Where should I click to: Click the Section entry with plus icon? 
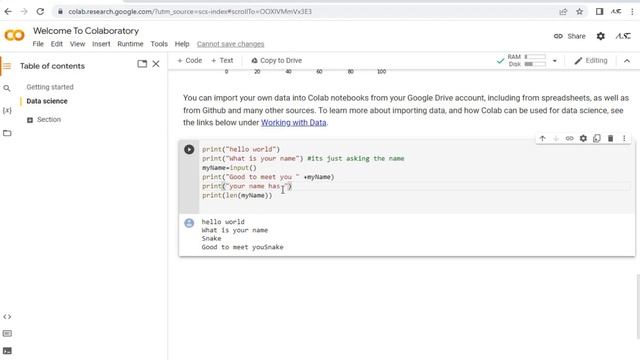44,120
